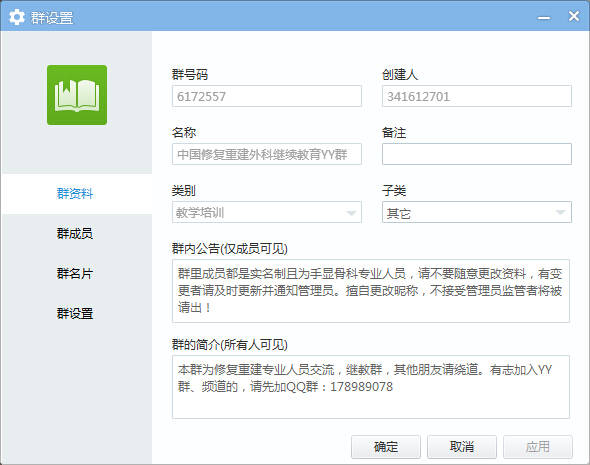Focus the 备注 input field
This screenshot has height=465, width=590.
[477, 154]
